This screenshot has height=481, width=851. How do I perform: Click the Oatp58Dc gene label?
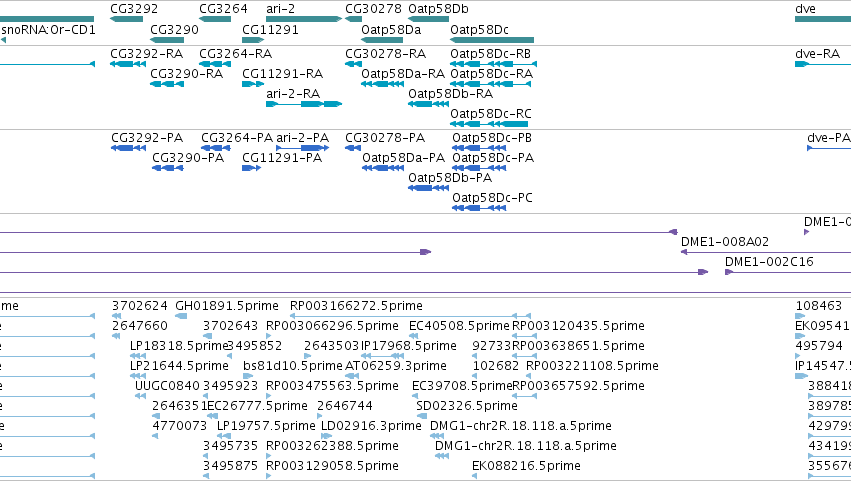(479, 29)
